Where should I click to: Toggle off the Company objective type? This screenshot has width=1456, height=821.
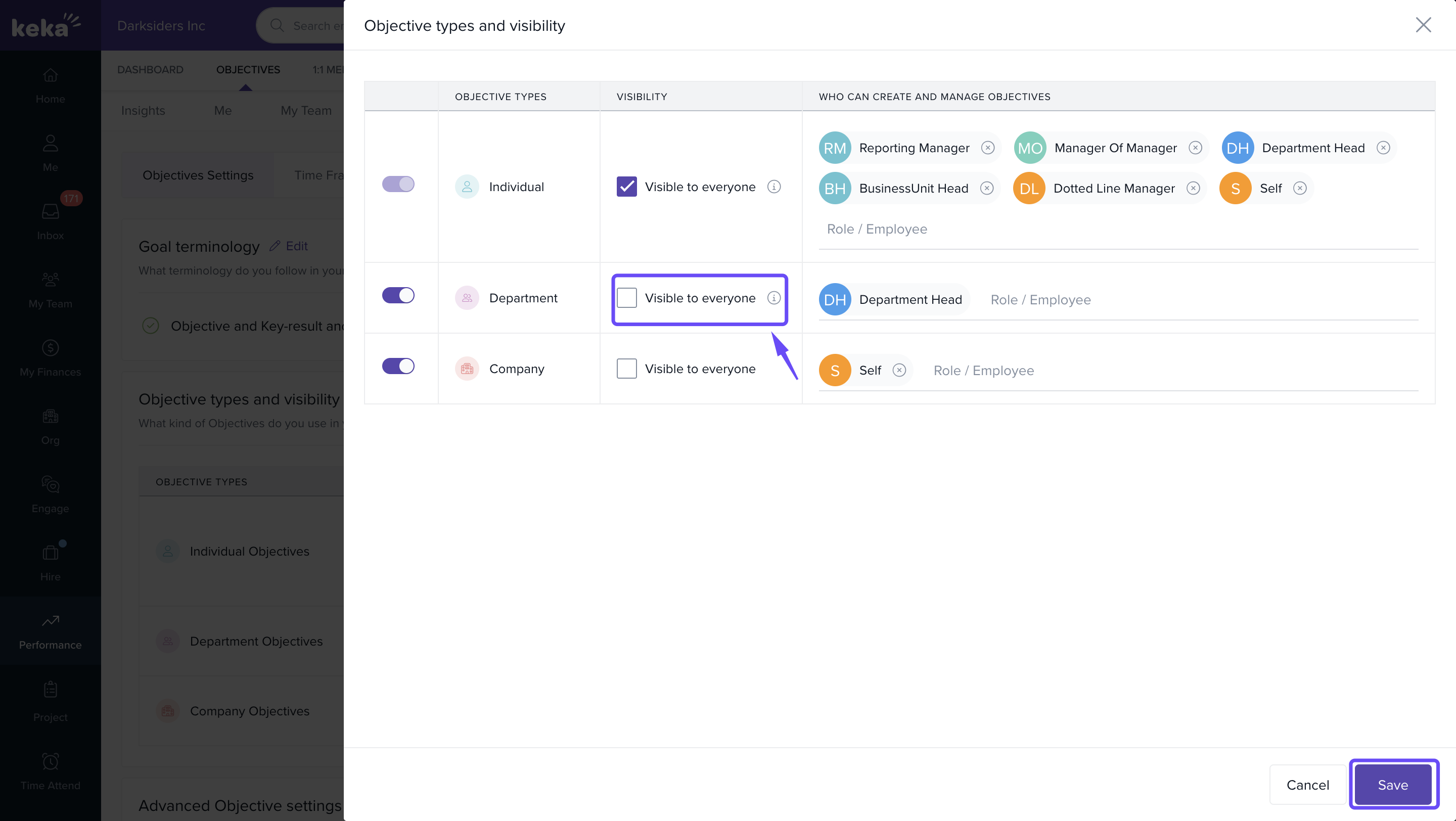point(398,366)
